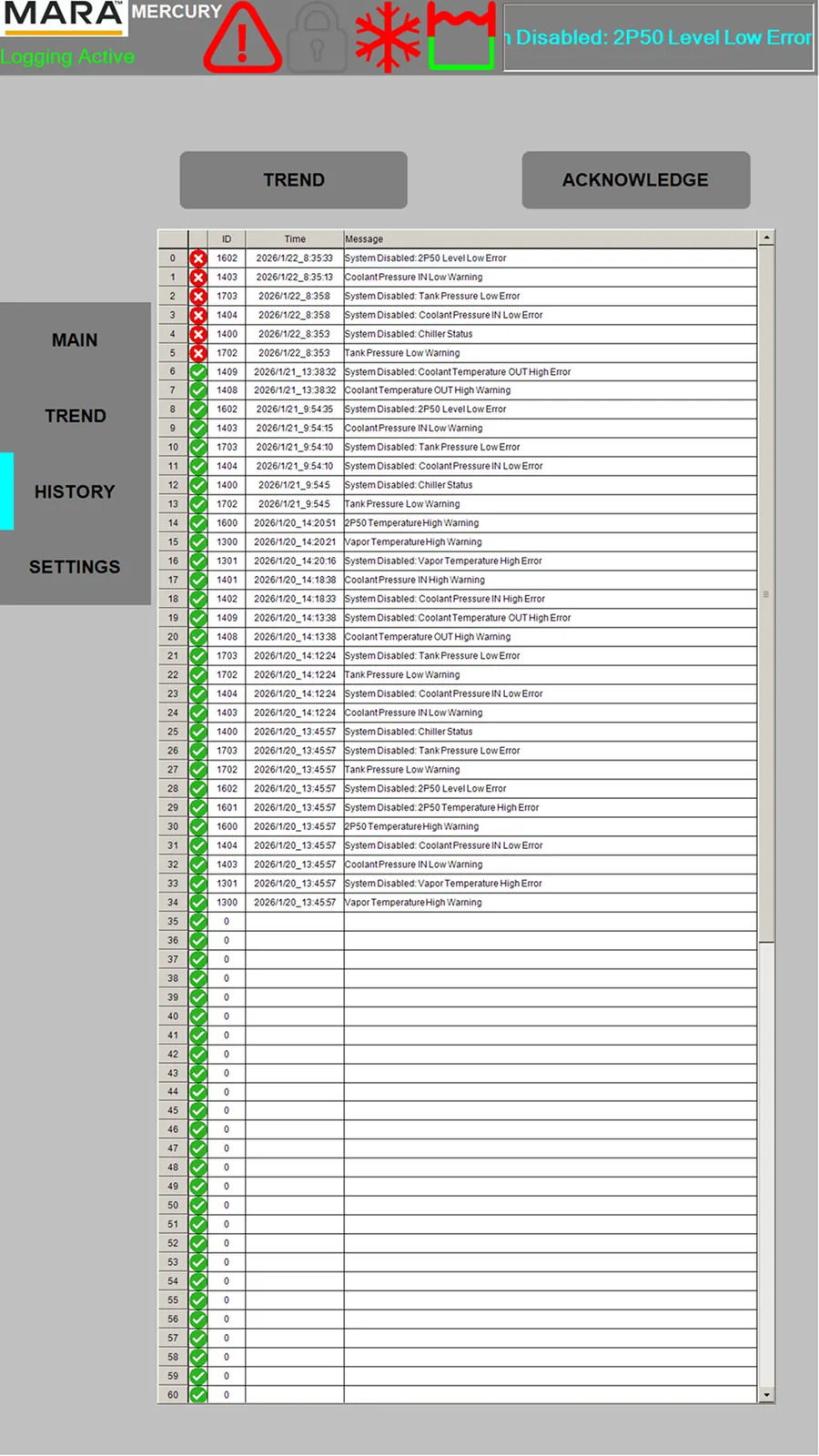Click red X icon for row 4 Chiller Status
819x1456 pixels.
coord(198,334)
